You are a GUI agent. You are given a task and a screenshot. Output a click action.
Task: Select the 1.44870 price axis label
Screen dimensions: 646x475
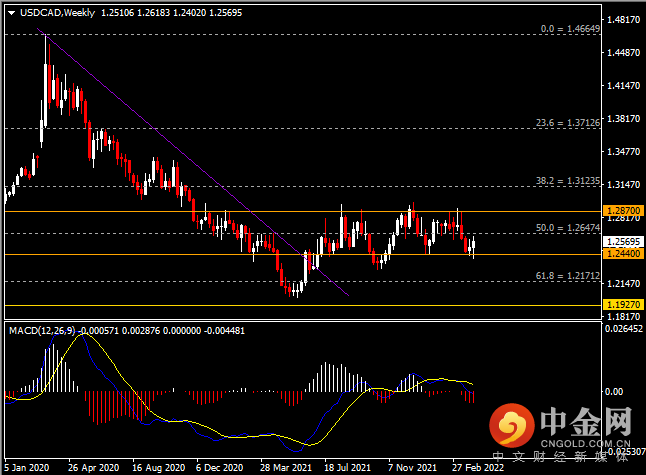pos(624,53)
